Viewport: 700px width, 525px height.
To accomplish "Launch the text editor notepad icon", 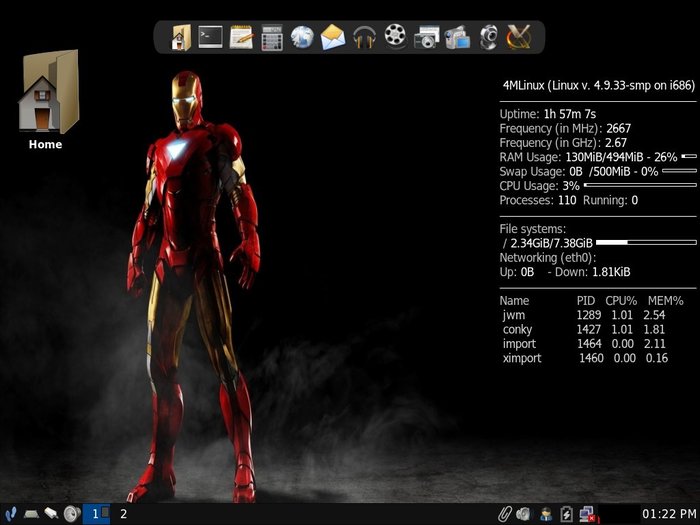I will (x=241, y=38).
